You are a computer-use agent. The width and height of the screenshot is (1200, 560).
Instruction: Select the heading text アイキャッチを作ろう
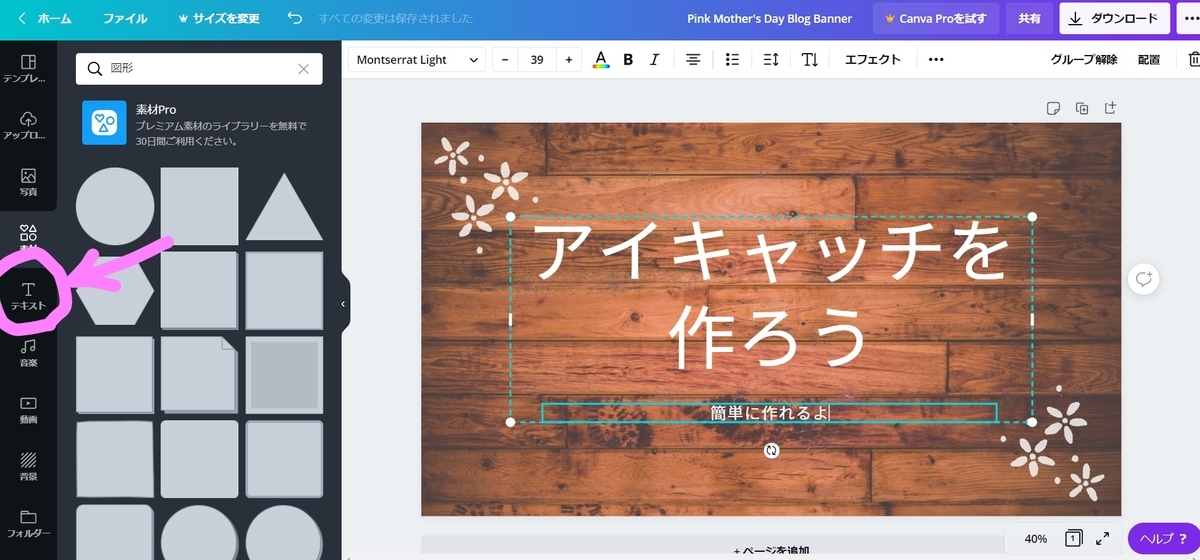771,295
